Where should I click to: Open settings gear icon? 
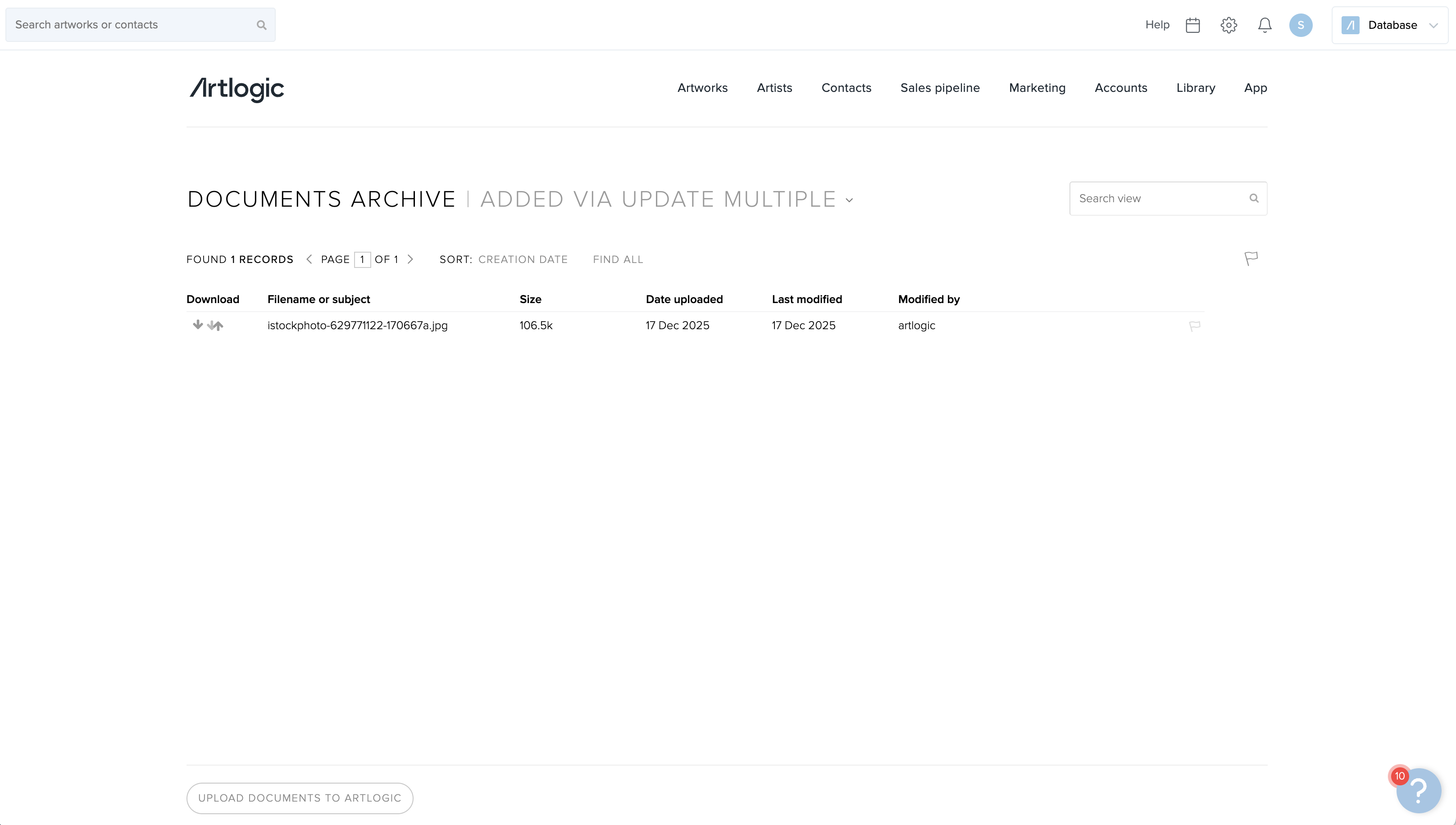click(1228, 25)
